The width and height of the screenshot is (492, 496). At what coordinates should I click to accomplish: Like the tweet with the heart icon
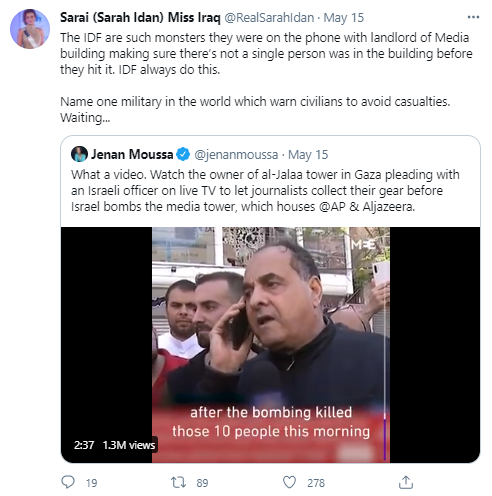(289, 482)
